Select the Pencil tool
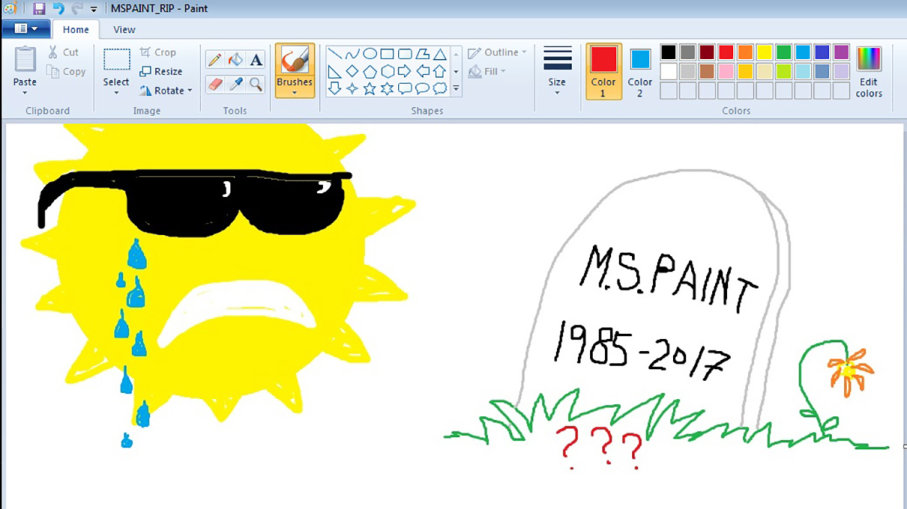The width and height of the screenshot is (907, 509). point(214,59)
